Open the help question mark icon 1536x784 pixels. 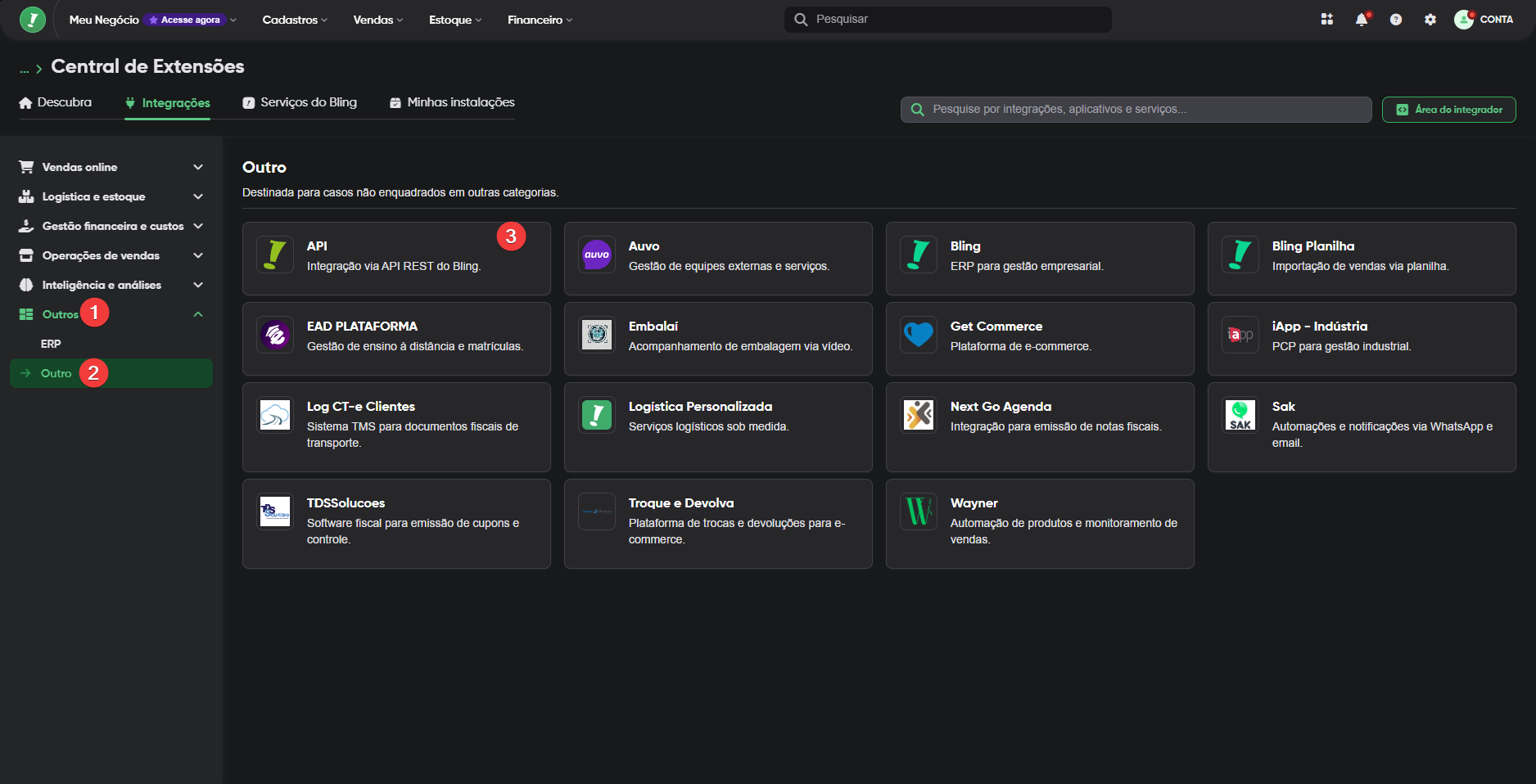click(x=1396, y=19)
